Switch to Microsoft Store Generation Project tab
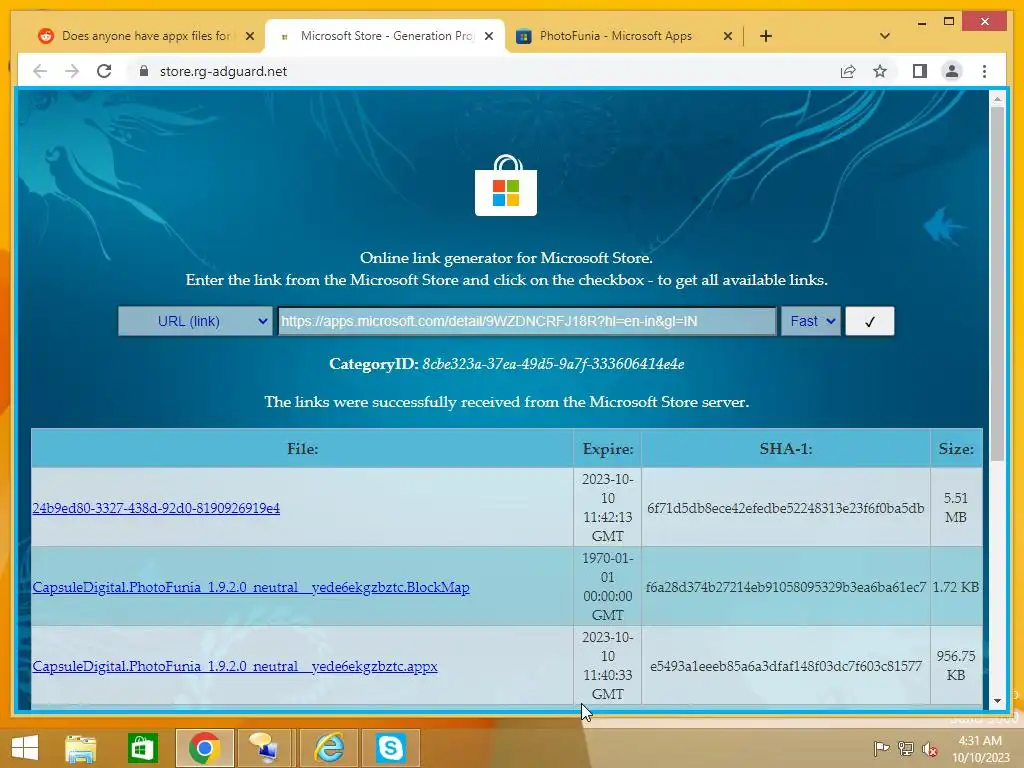The image size is (1024, 768). coord(385,36)
